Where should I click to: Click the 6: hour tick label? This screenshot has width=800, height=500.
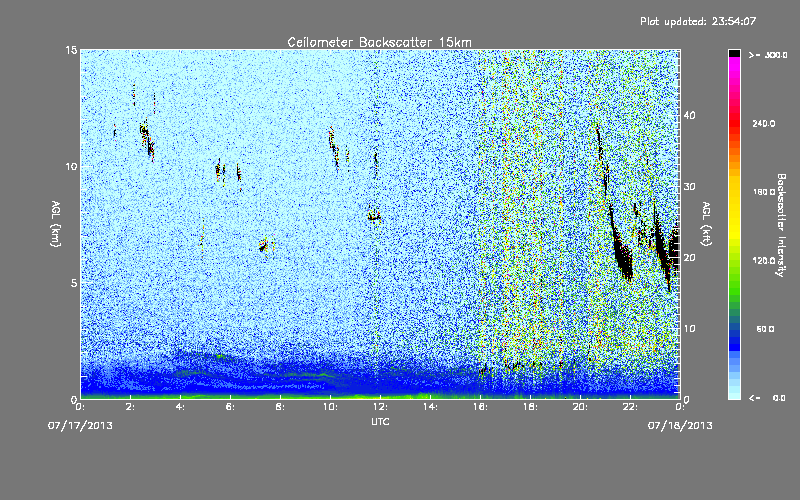(x=230, y=407)
